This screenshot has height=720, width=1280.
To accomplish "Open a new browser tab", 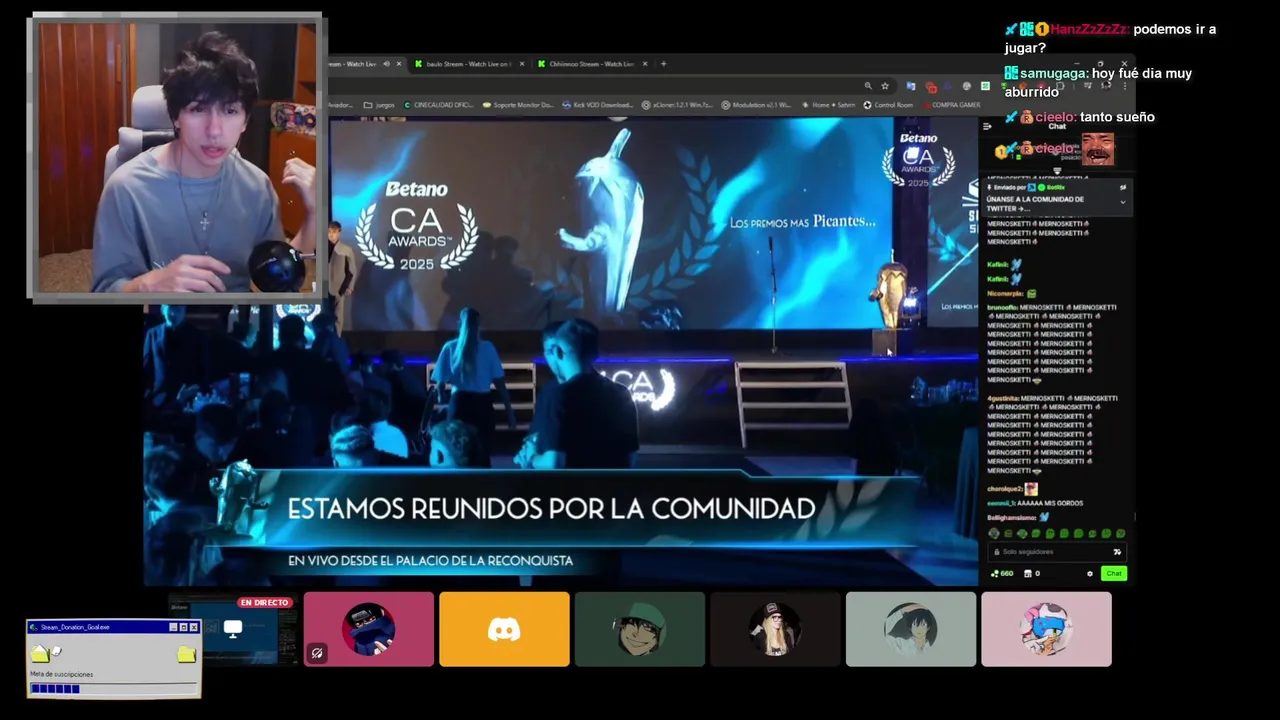I will pos(663,64).
